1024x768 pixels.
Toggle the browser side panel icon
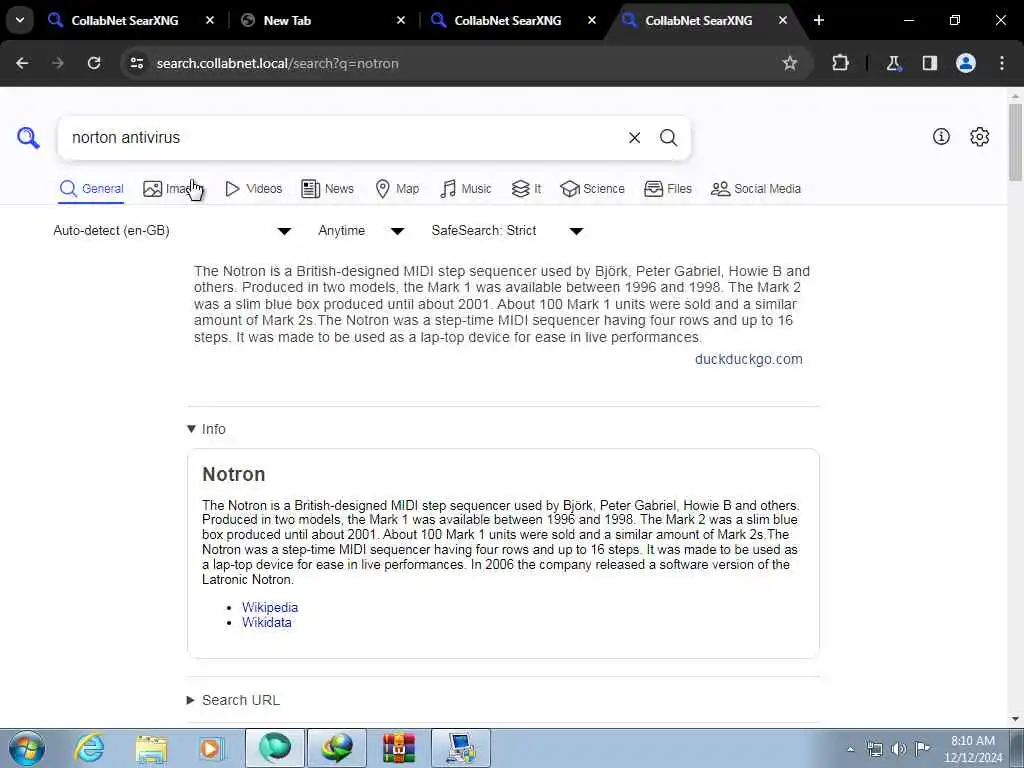929,63
